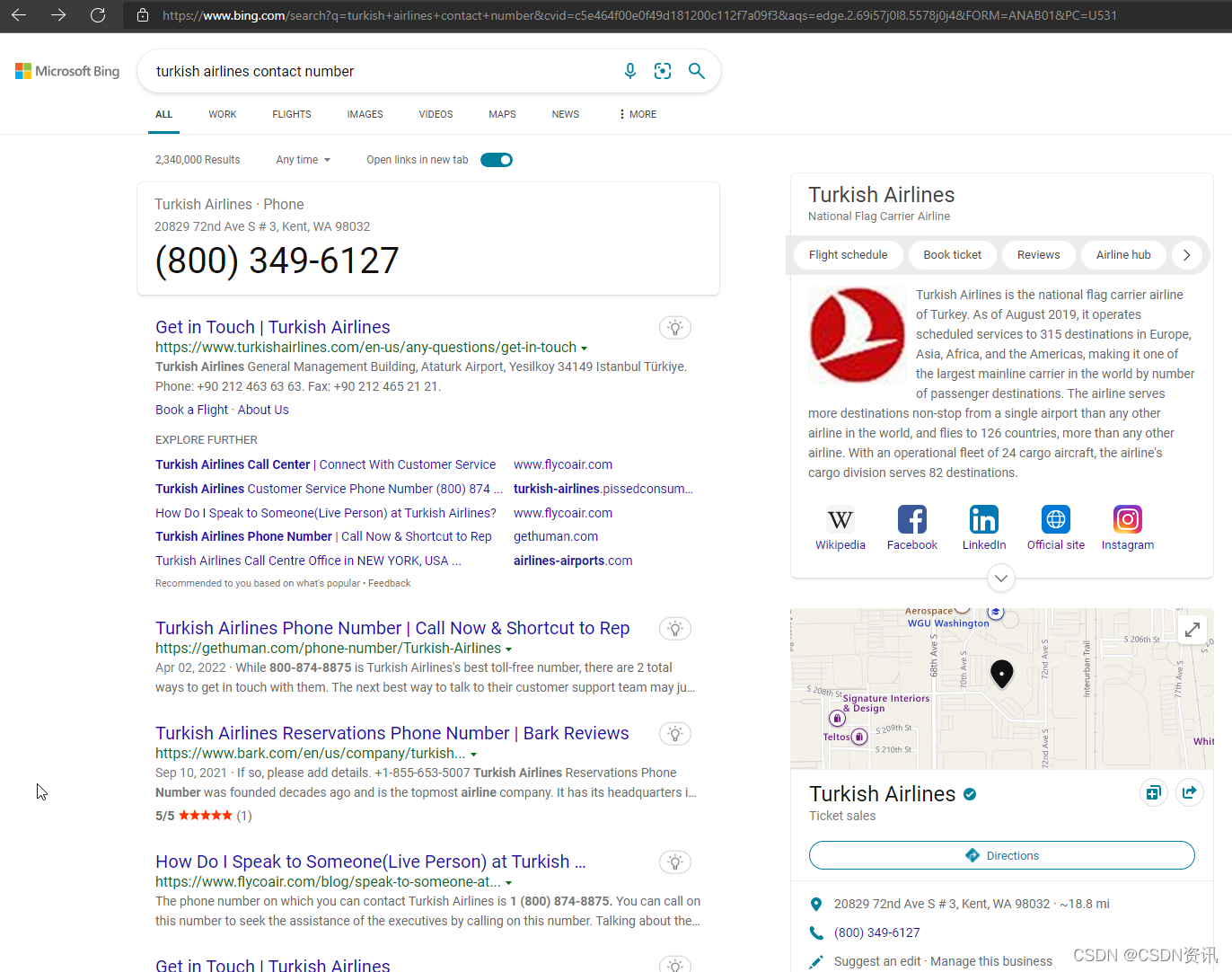Expand dropdown arrow next to bark.com URL
The width and height of the screenshot is (1232, 972).
tap(474, 755)
